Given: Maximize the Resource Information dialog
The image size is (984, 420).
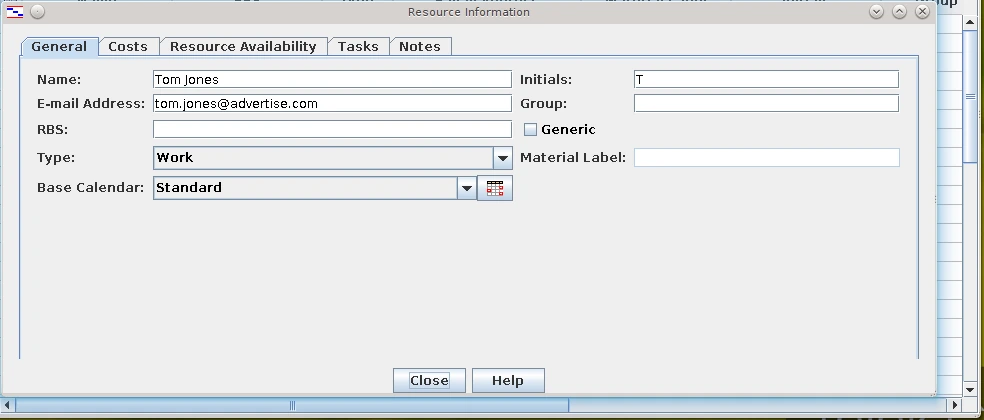Looking at the screenshot, I should tap(899, 11).
